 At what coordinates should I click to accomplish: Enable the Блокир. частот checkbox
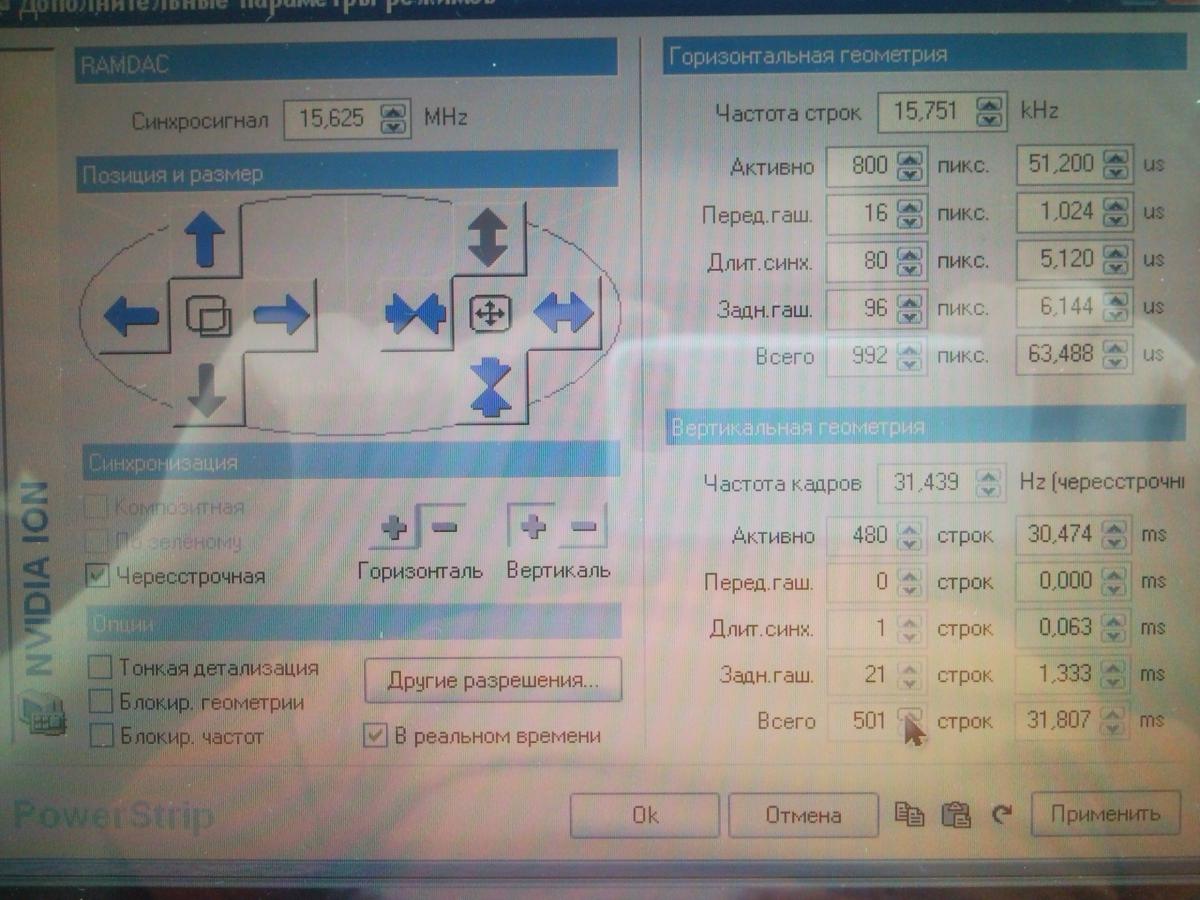[100, 737]
